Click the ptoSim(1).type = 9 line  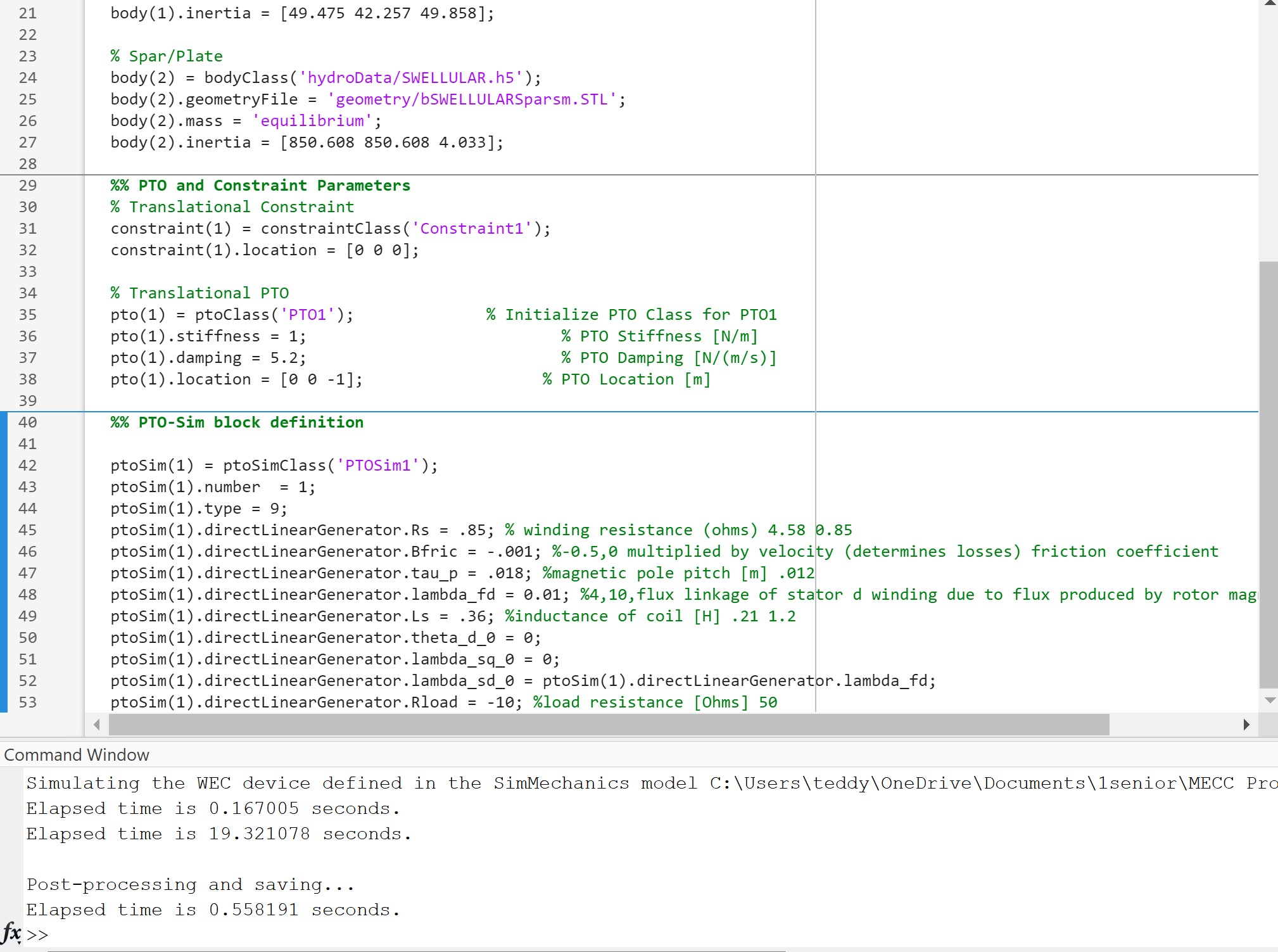pyautogui.click(x=198, y=509)
